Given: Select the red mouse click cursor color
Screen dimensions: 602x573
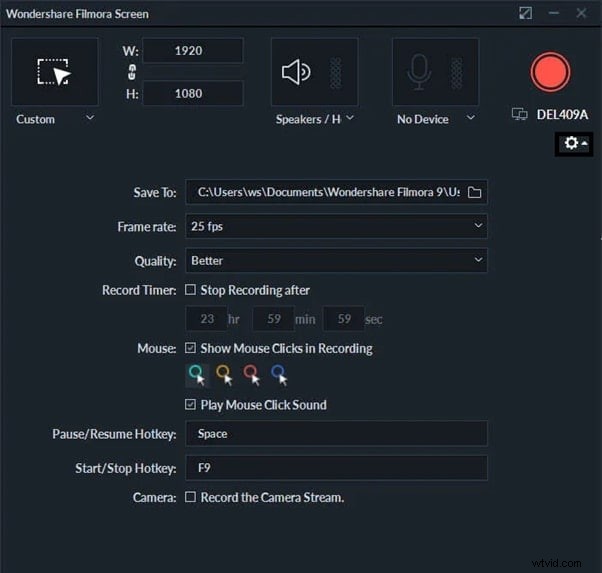Looking at the screenshot, I should tap(252, 375).
